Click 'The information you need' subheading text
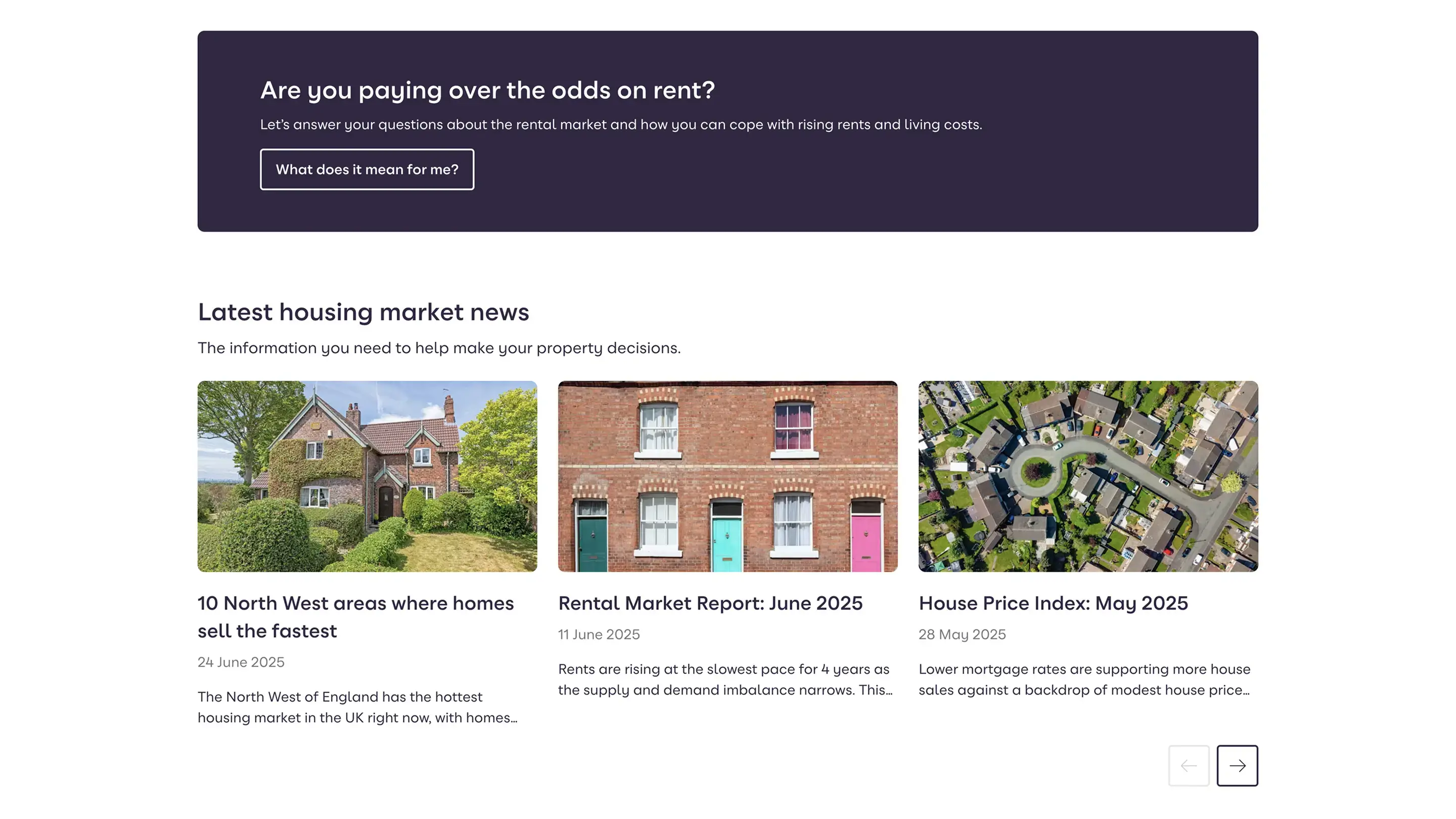The height and width of the screenshot is (819, 1456). [x=439, y=348]
